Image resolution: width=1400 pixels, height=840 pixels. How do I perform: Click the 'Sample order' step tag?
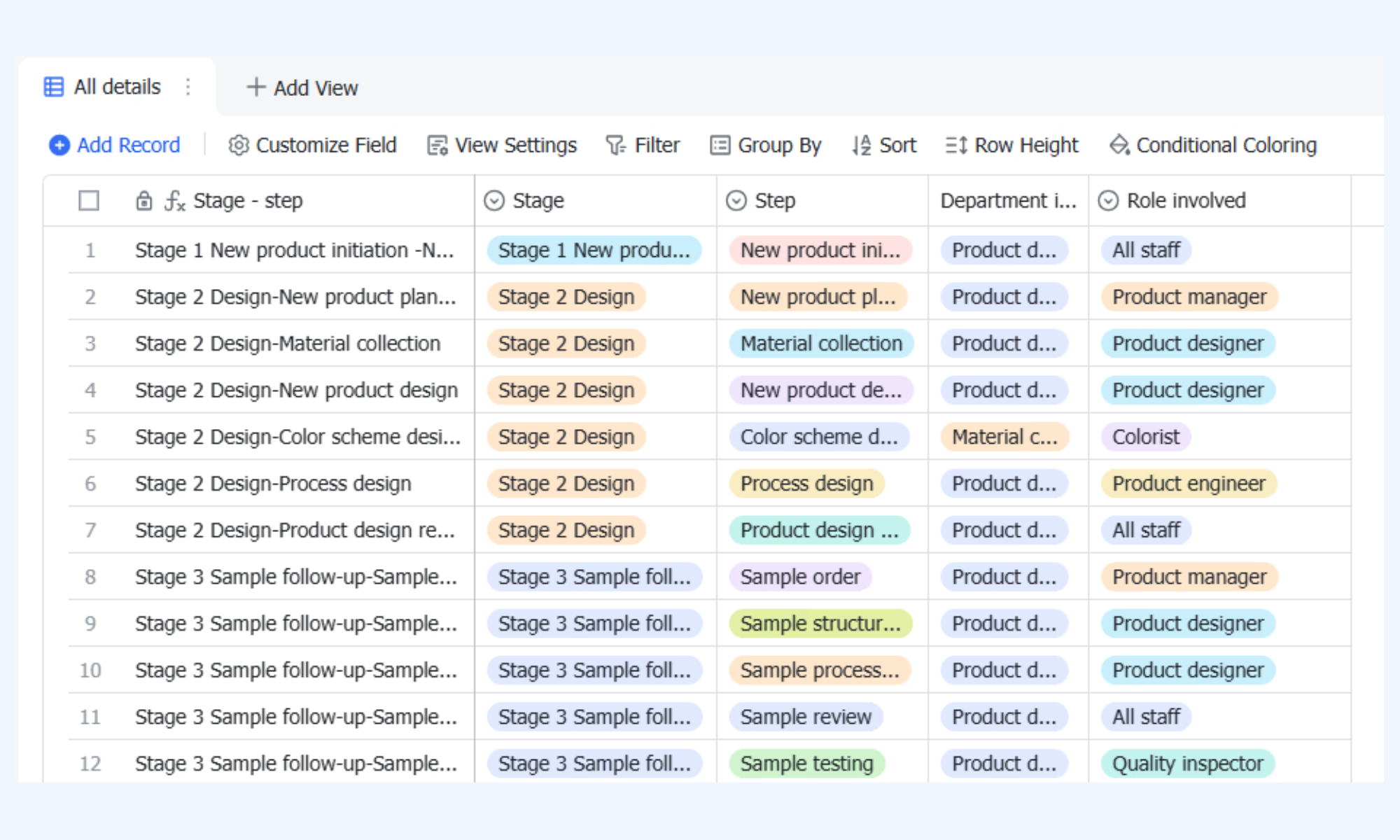[x=801, y=577]
